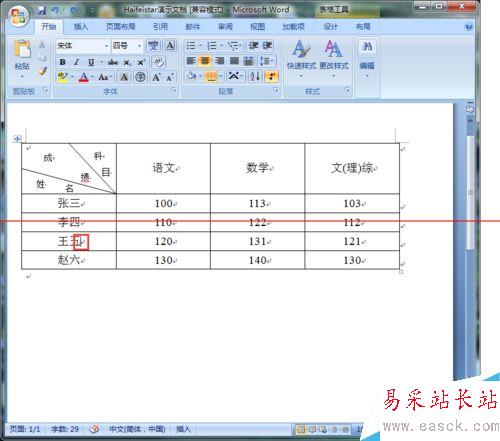Open the 布局 table tools tab

(363, 27)
